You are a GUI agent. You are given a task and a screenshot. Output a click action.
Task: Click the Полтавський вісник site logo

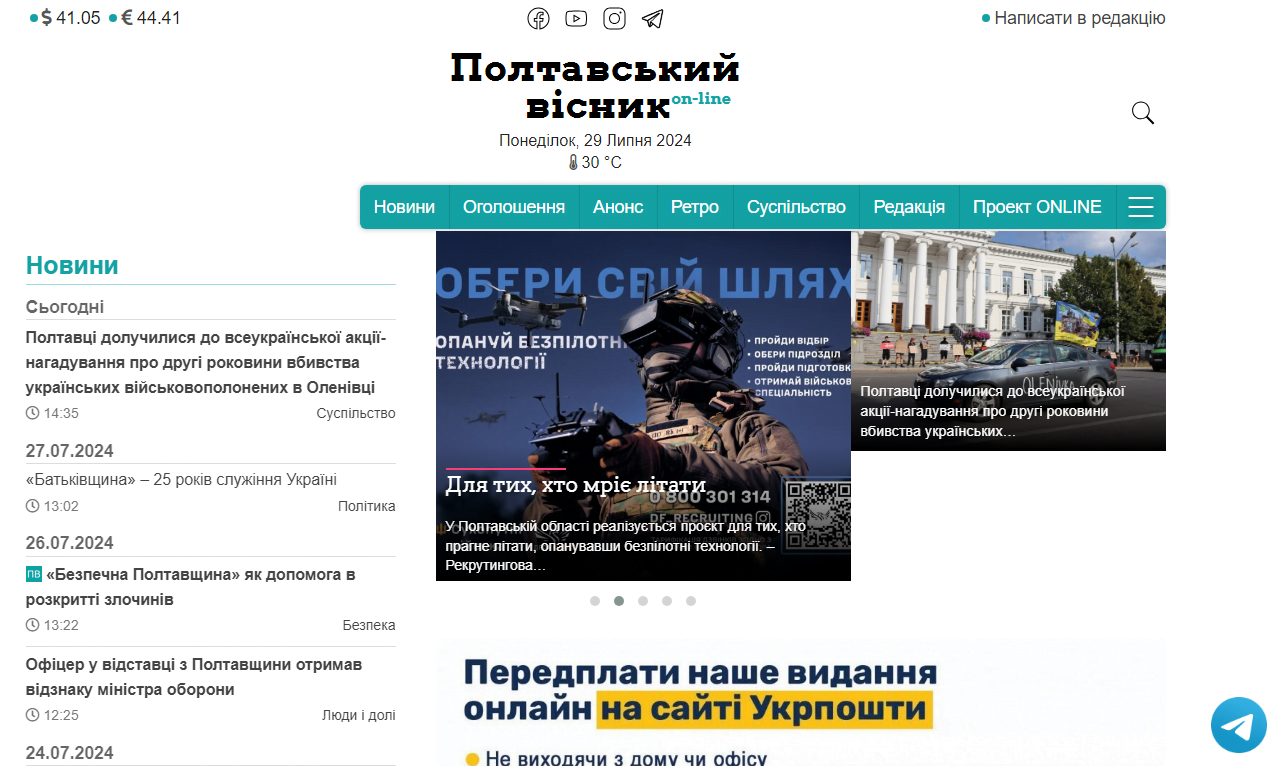click(595, 86)
